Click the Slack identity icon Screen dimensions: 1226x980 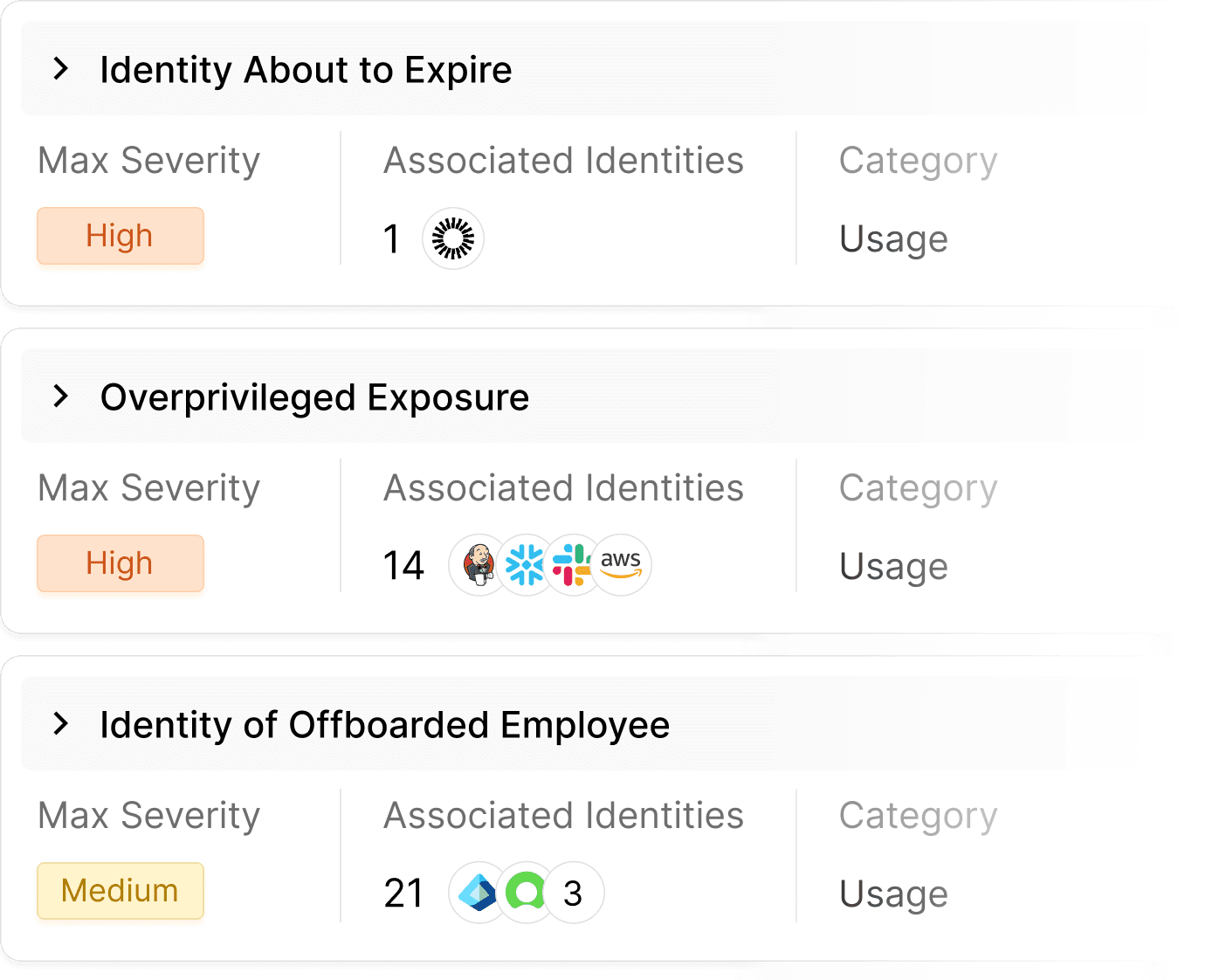pyautogui.click(x=571, y=565)
